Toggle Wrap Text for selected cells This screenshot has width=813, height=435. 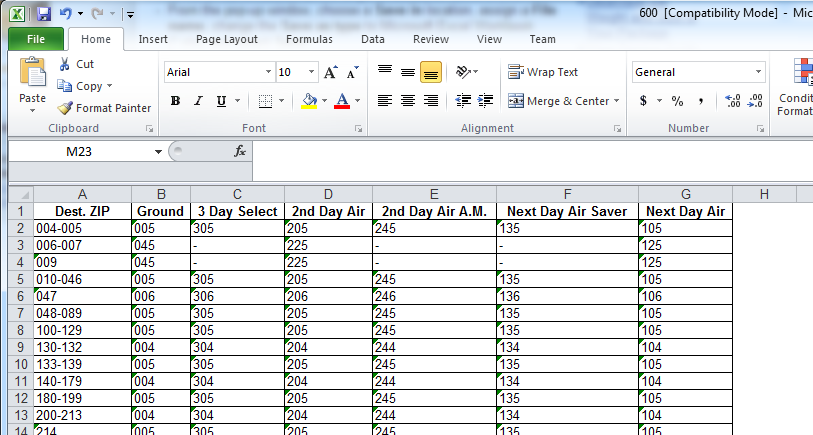[543, 72]
